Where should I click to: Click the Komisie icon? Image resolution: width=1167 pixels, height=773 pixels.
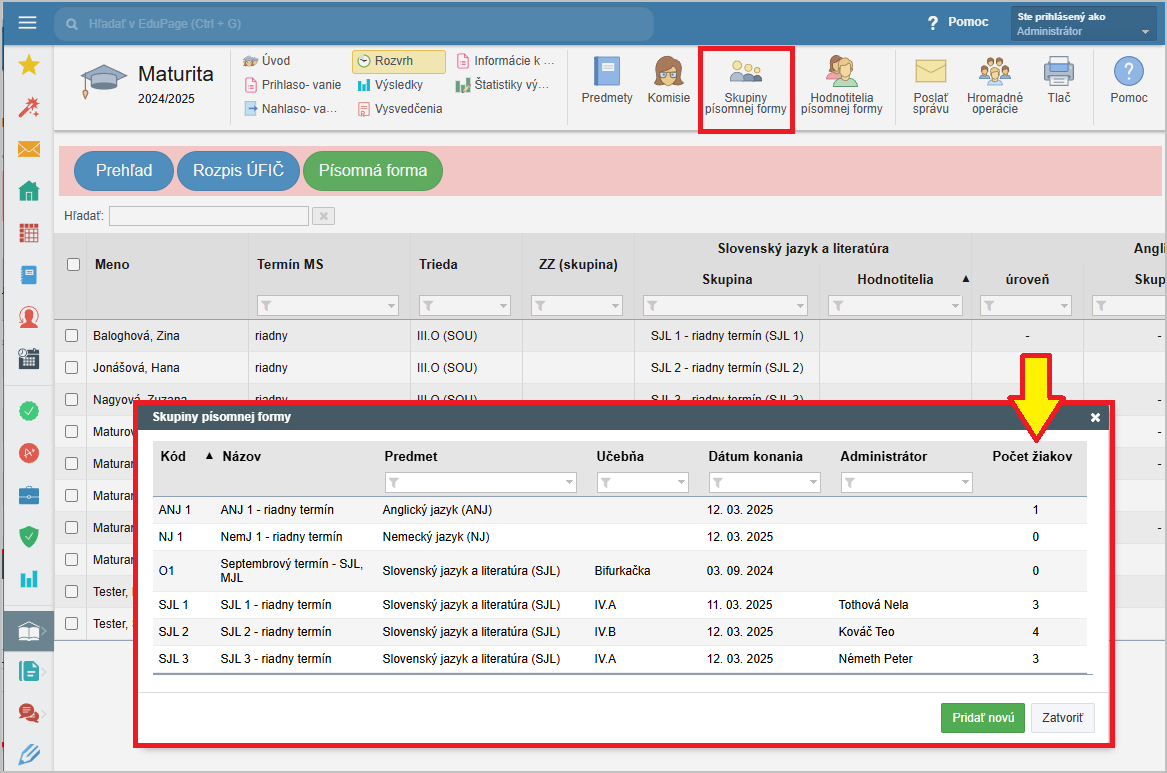(668, 79)
